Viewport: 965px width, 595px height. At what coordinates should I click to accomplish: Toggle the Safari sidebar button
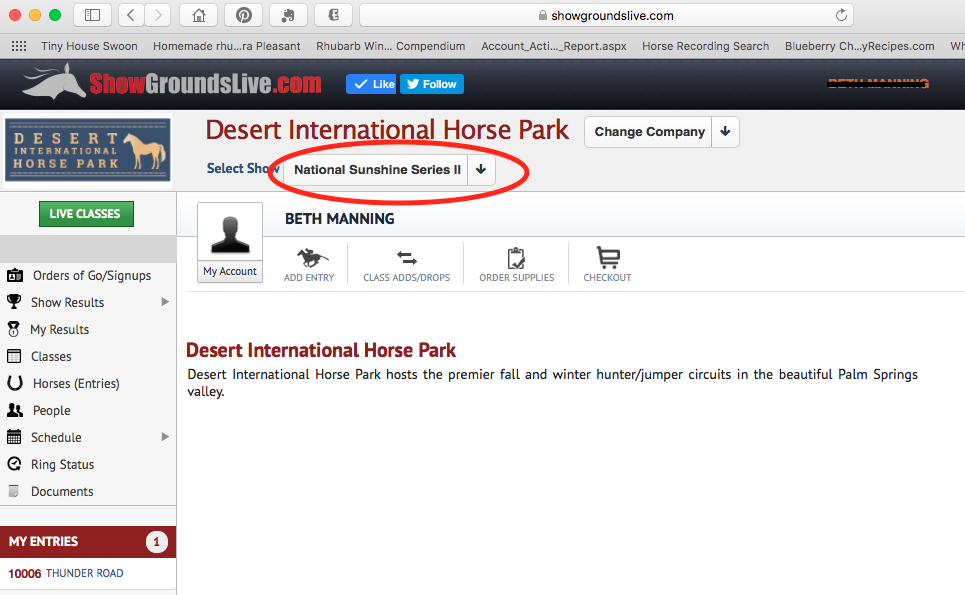point(92,15)
